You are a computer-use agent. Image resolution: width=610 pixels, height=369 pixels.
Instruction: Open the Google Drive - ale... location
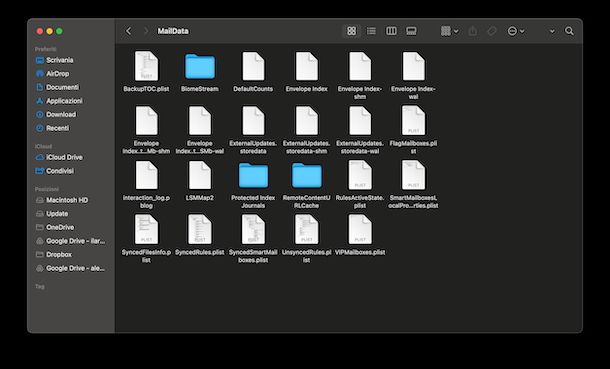[71, 268]
